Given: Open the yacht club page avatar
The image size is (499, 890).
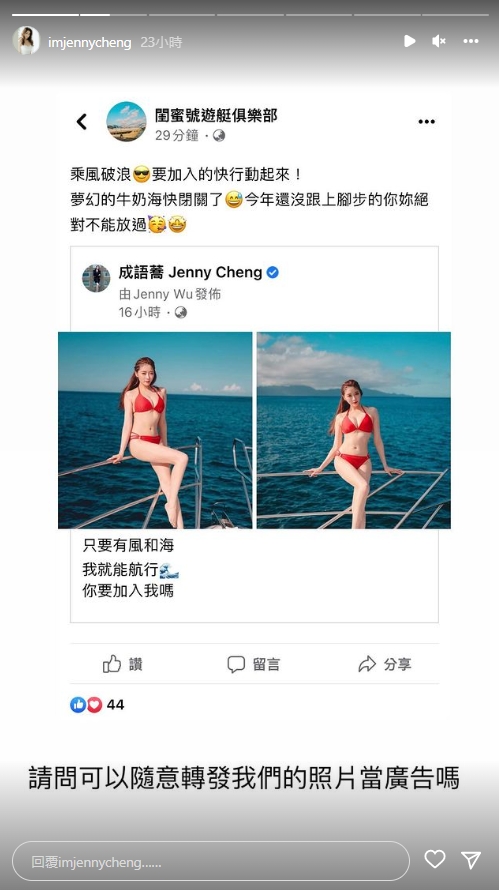Looking at the screenshot, I should coord(127,121).
